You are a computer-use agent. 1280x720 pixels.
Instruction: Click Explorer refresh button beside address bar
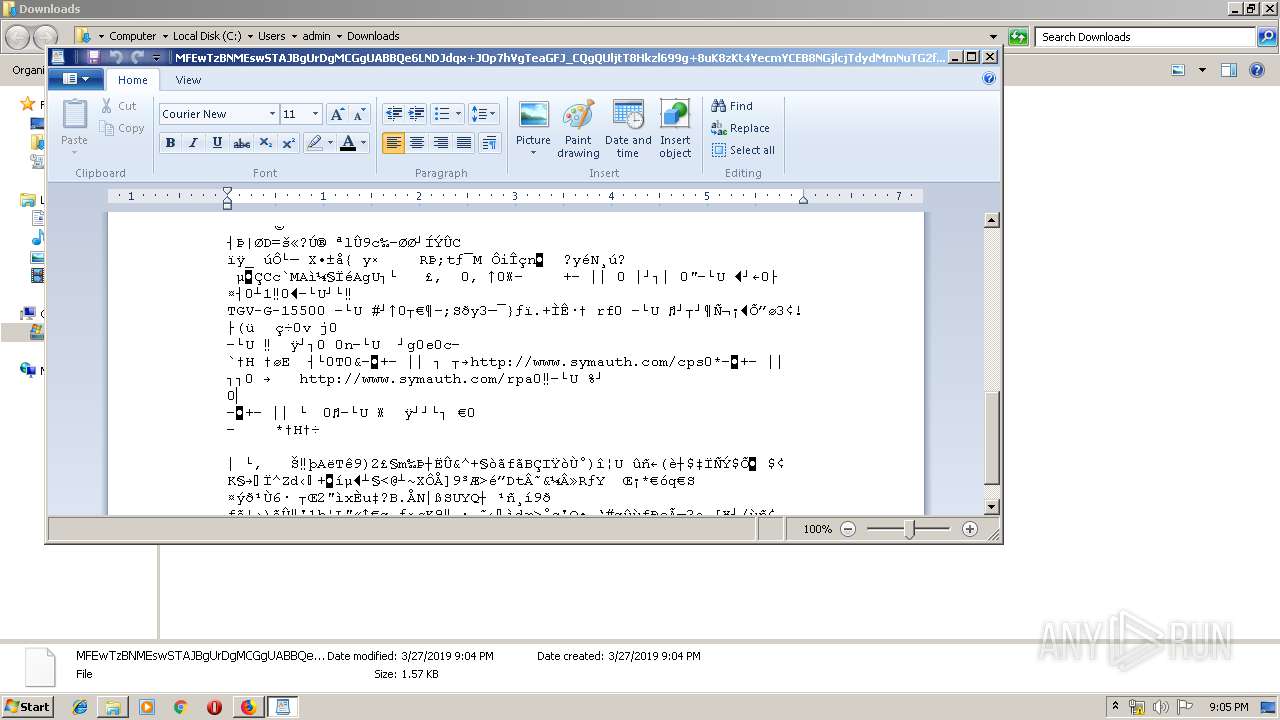tap(1018, 37)
